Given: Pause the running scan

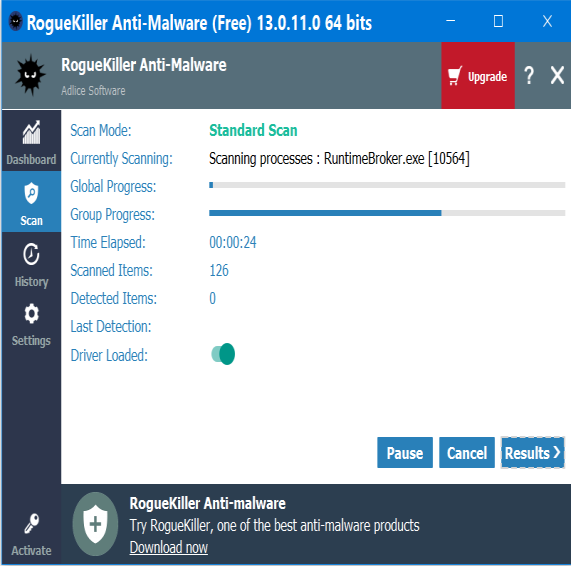Looking at the screenshot, I should 405,453.
